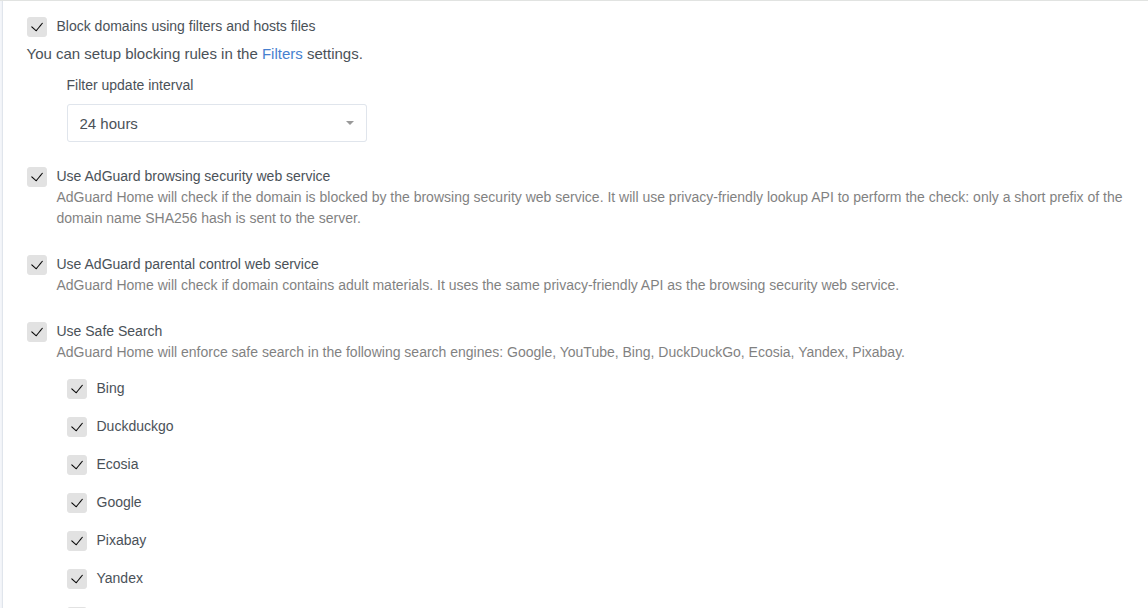1148x608 pixels.
Task: Toggle the AdGuard parental control checkbox
Action: pos(37,265)
